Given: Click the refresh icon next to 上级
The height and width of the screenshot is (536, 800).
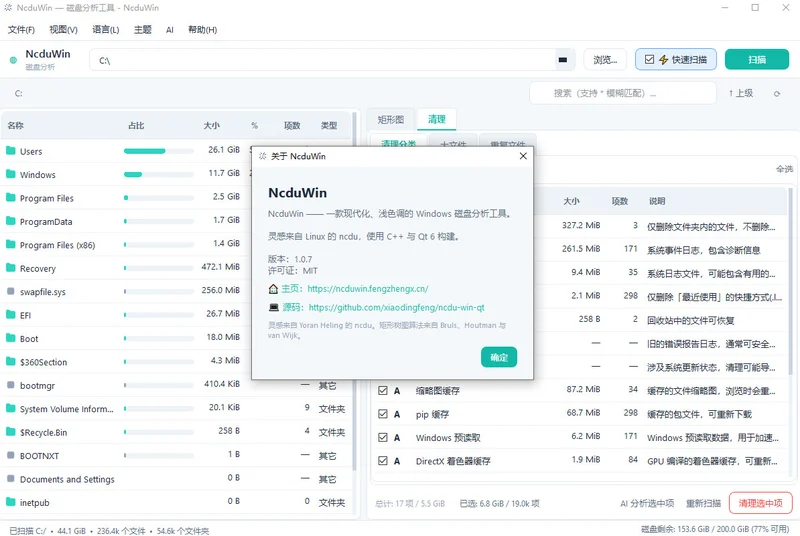Looking at the screenshot, I should 777,94.
